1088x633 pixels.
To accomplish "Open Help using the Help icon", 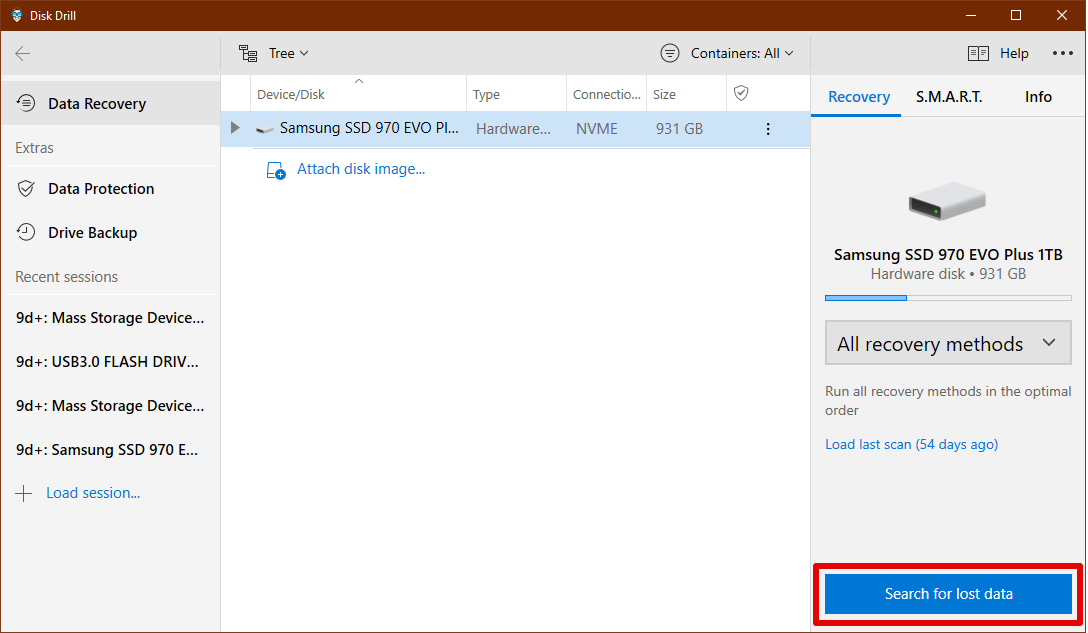I will tap(977, 53).
